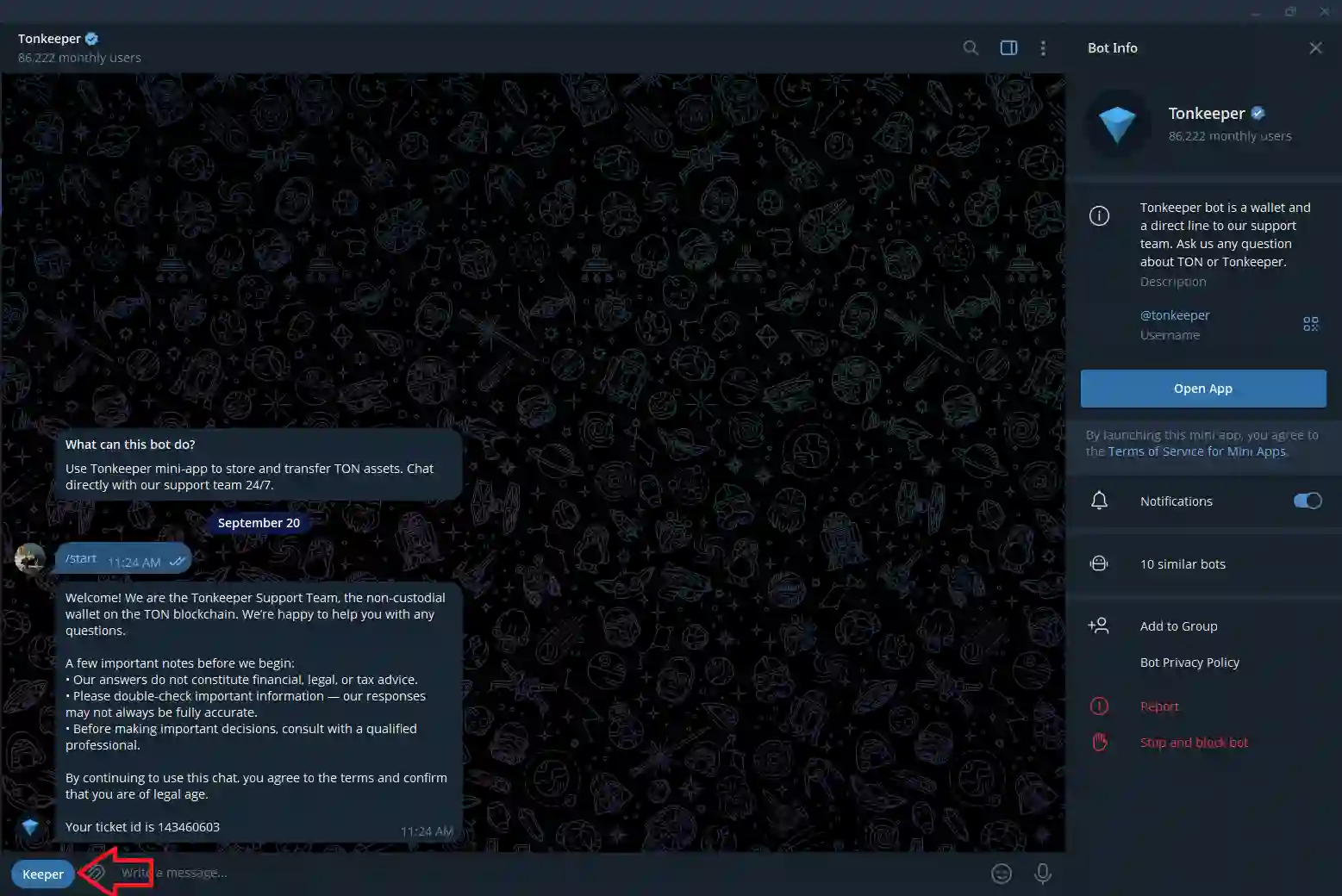Report the Tonkeeper bot
1342x896 pixels.
click(x=1159, y=706)
